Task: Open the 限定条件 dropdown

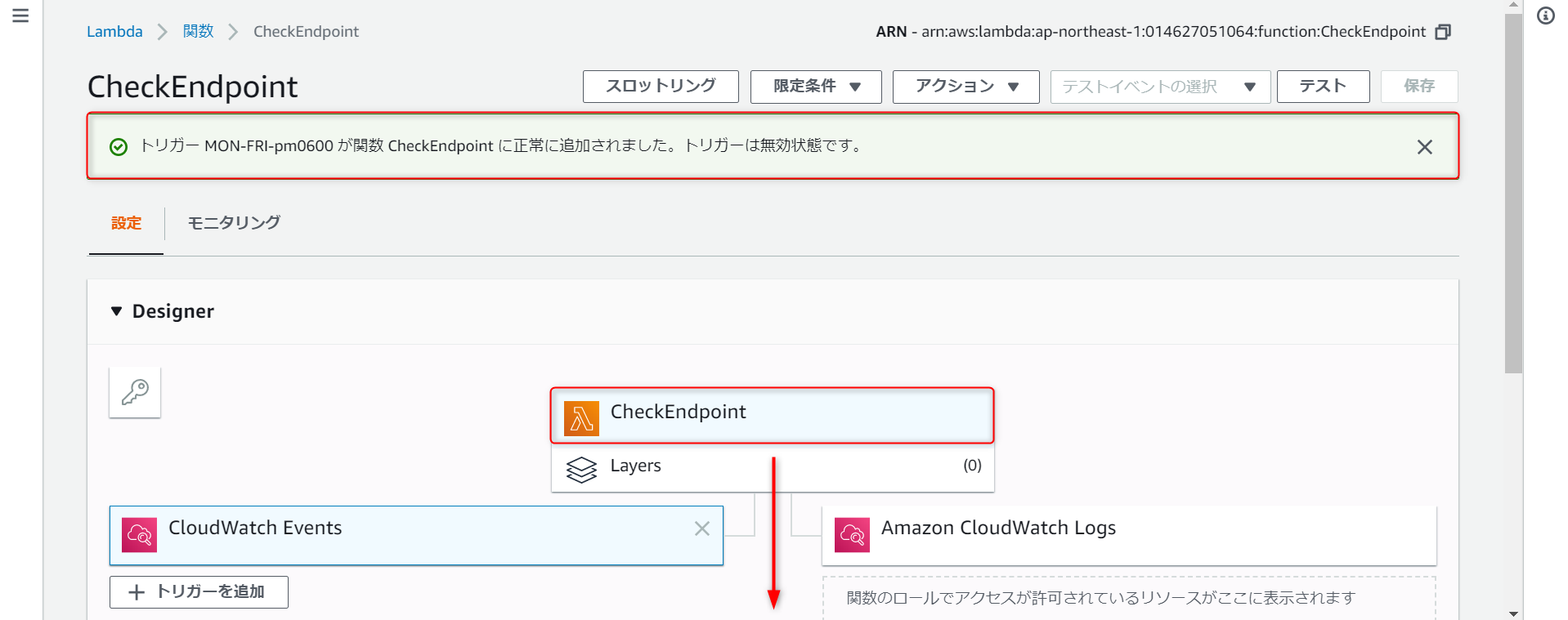Action: 816,87
